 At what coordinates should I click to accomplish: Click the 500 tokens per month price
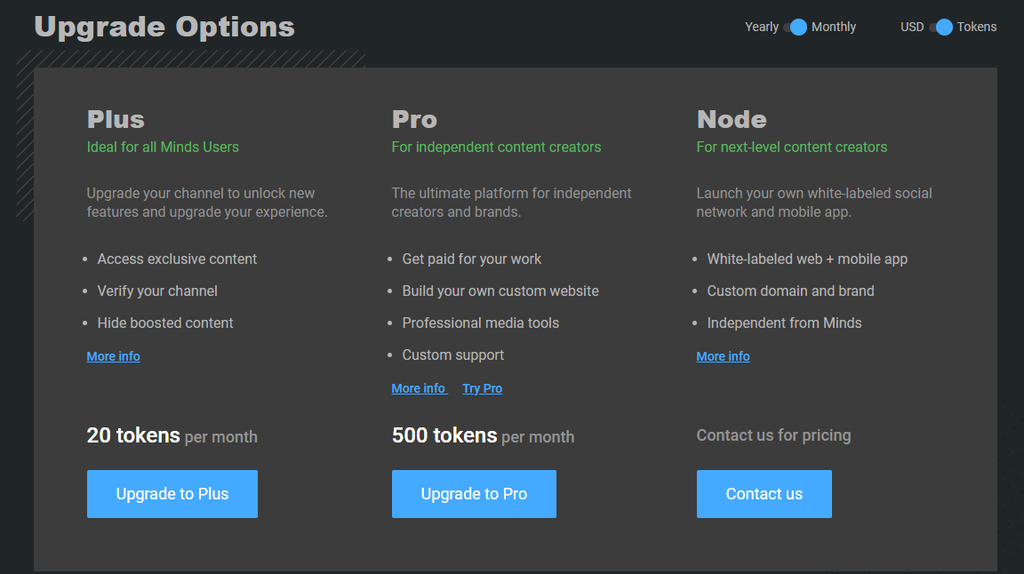483,436
